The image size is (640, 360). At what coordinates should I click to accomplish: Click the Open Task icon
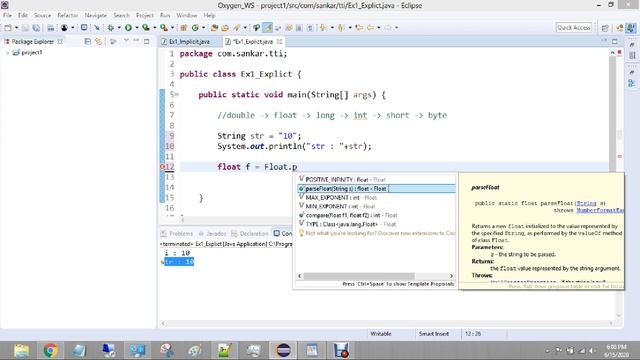click(x=225, y=28)
